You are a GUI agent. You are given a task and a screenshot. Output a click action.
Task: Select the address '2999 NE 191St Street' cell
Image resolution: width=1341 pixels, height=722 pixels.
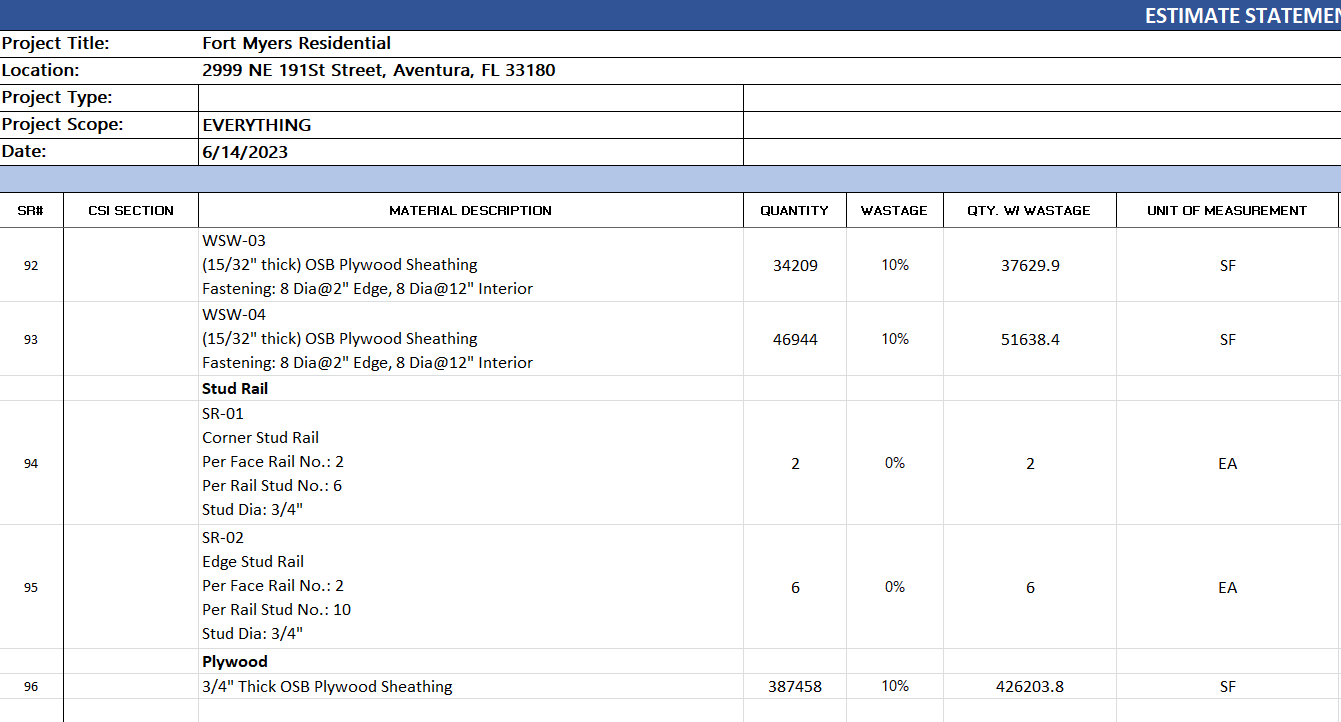pyautogui.click(x=769, y=71)
